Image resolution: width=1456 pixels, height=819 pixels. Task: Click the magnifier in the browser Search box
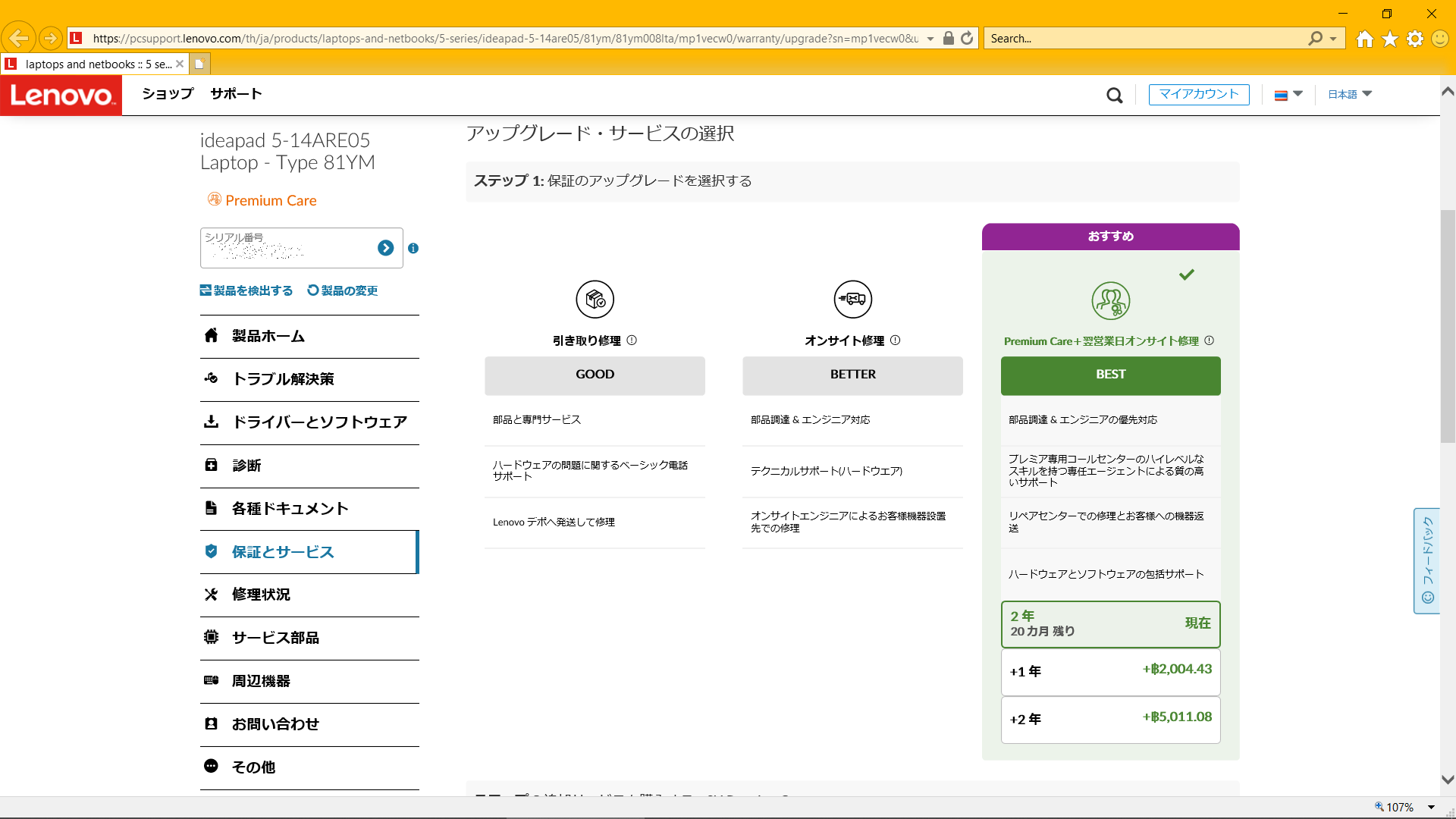click(x=1316, y=38)
